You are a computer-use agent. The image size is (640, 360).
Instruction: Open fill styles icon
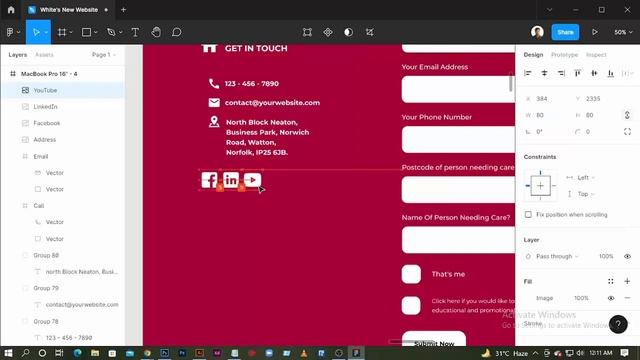point(611,281)
